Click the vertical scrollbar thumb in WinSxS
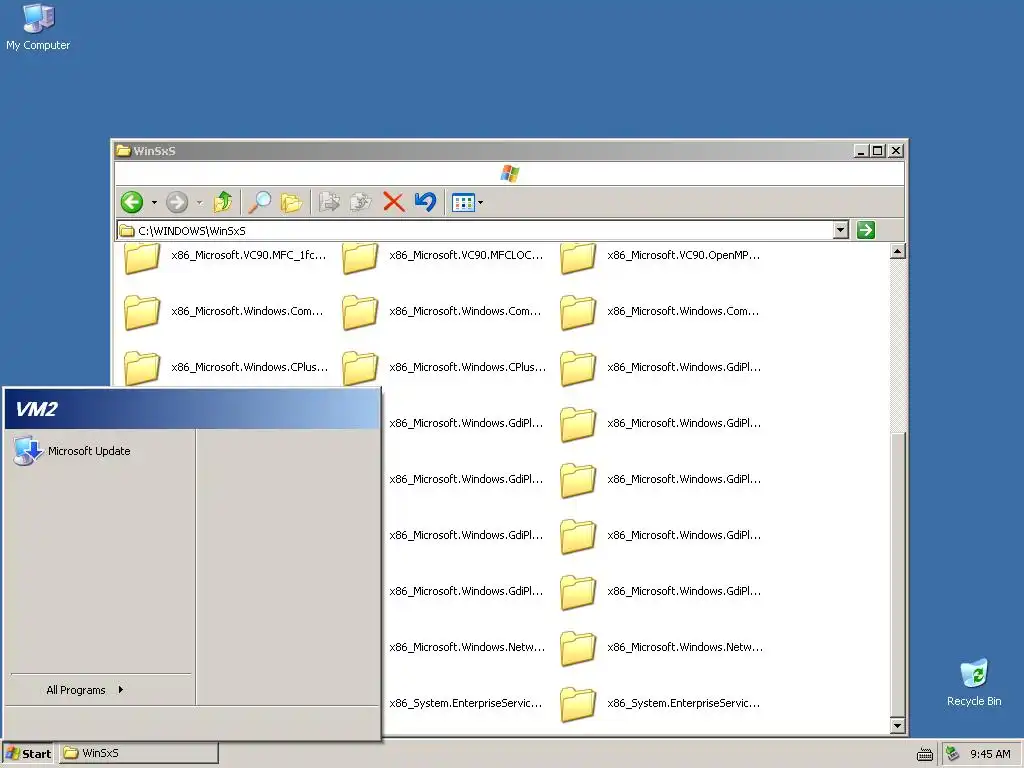Viewport: 1024px width, 768px height. coord(898,575)
